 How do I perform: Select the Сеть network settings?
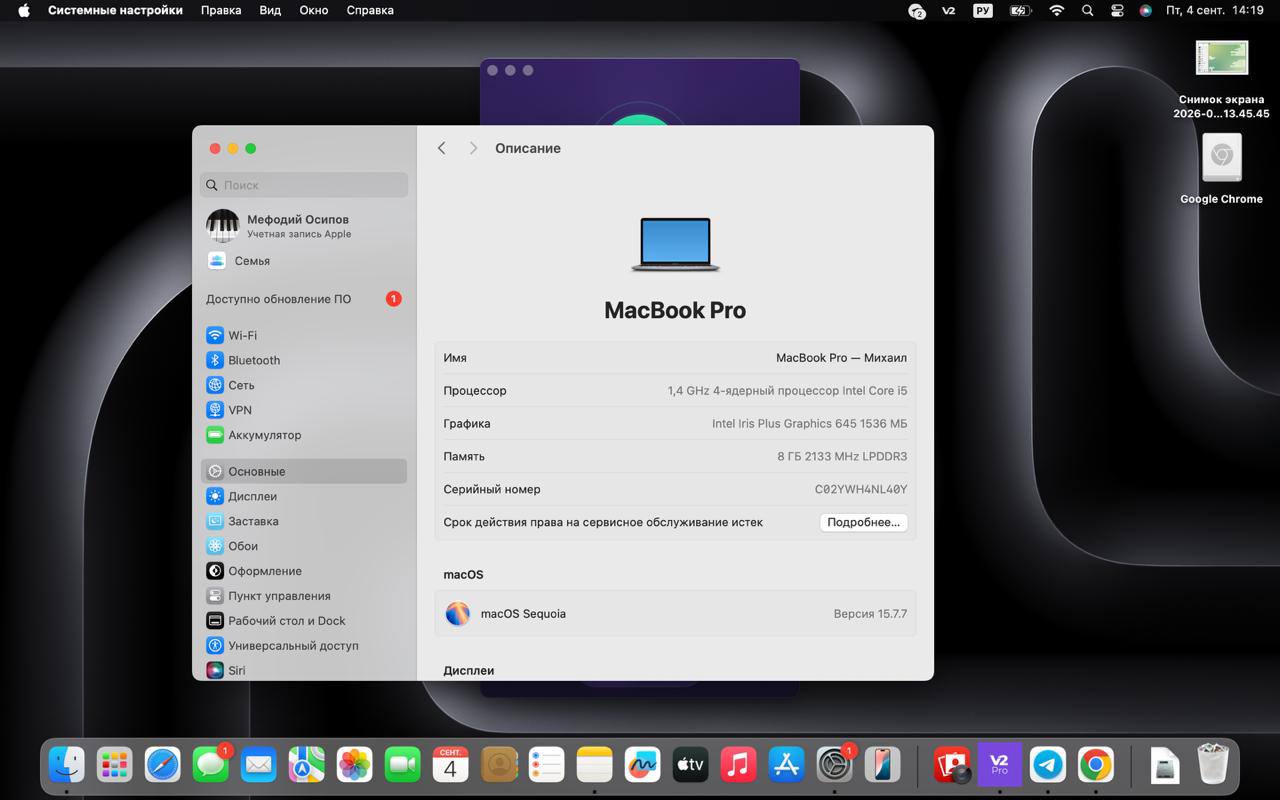[304, 385]
